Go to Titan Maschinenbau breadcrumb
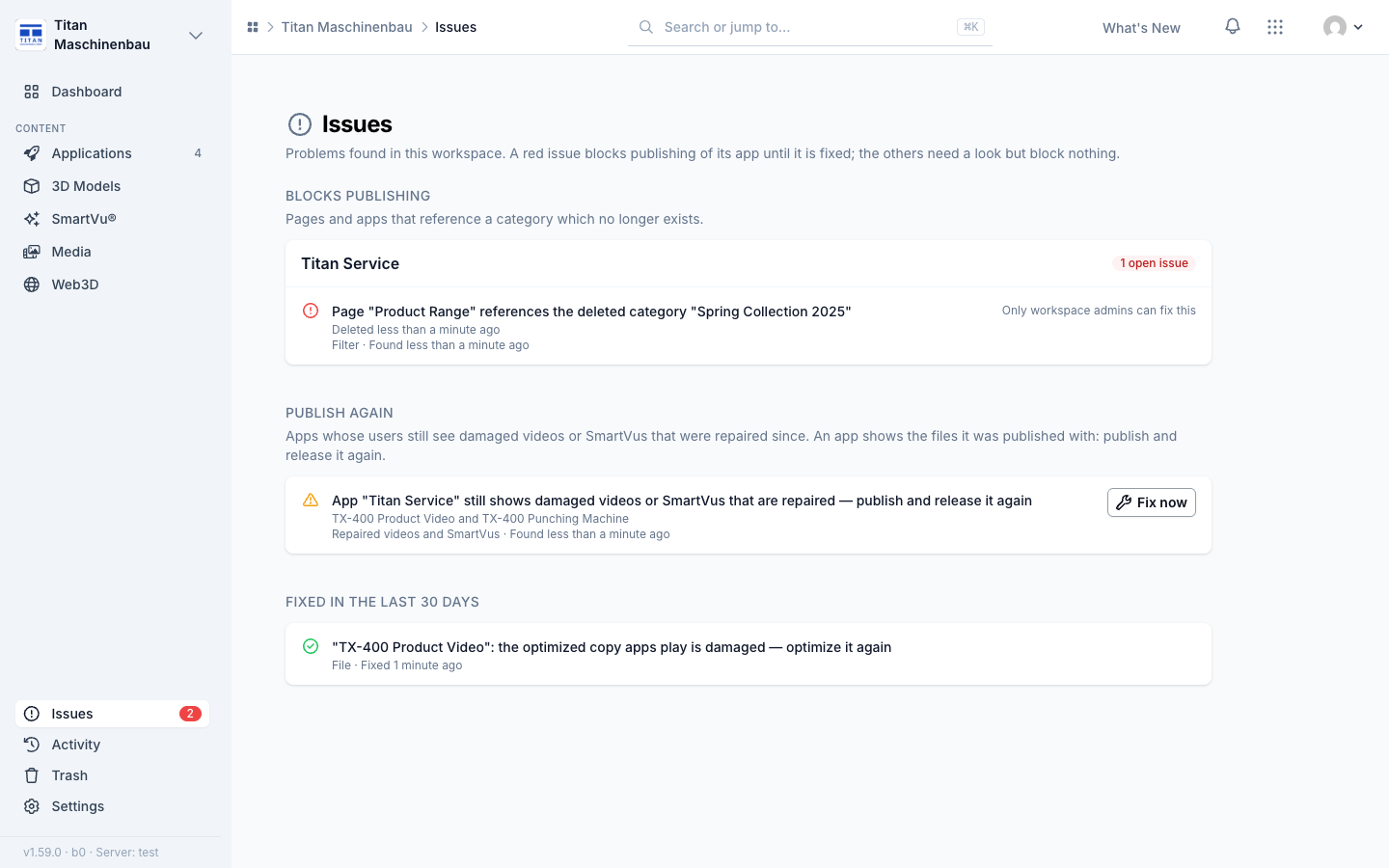The image size is (1389, 868). pos(347,27)
